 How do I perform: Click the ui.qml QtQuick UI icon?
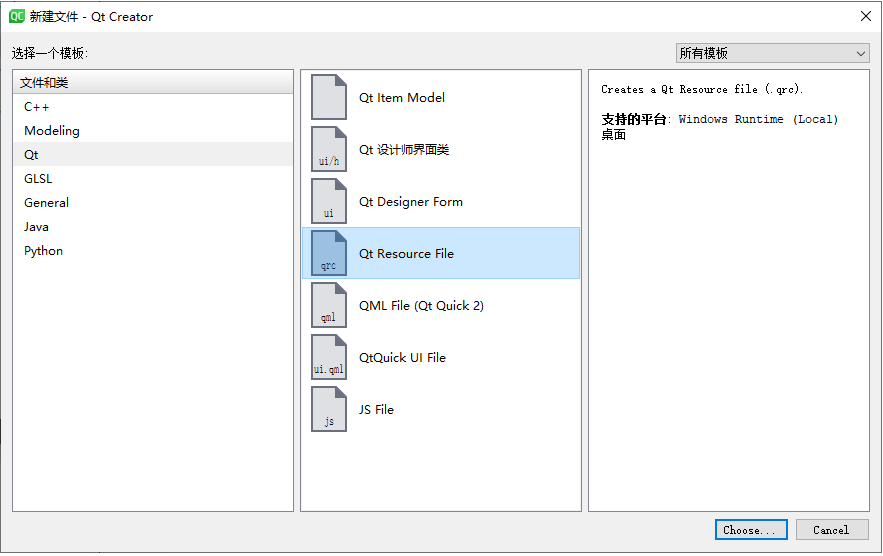tap(329, 357)
